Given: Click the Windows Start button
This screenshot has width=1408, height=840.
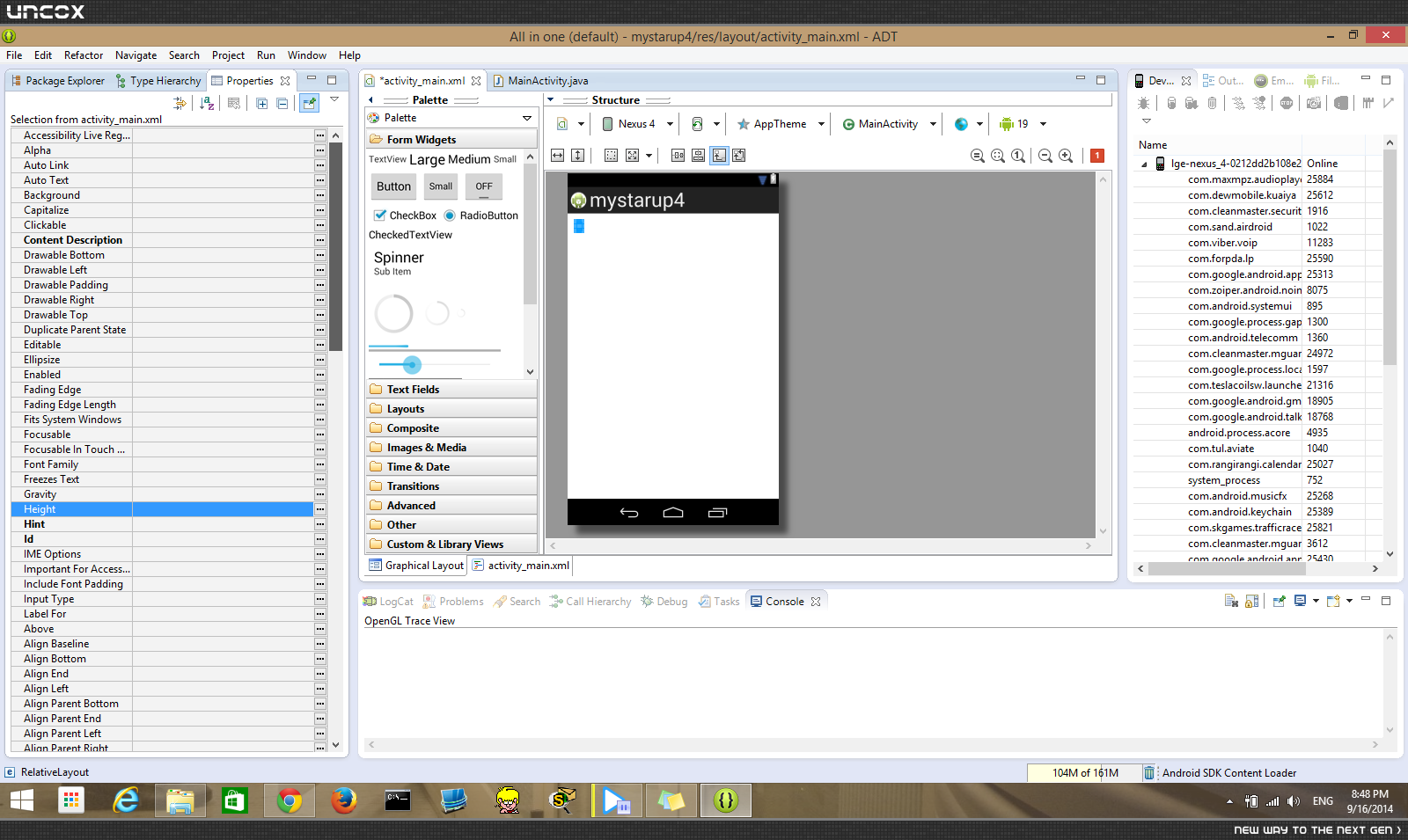Looking at the screenshot, I should pos(21,800).
